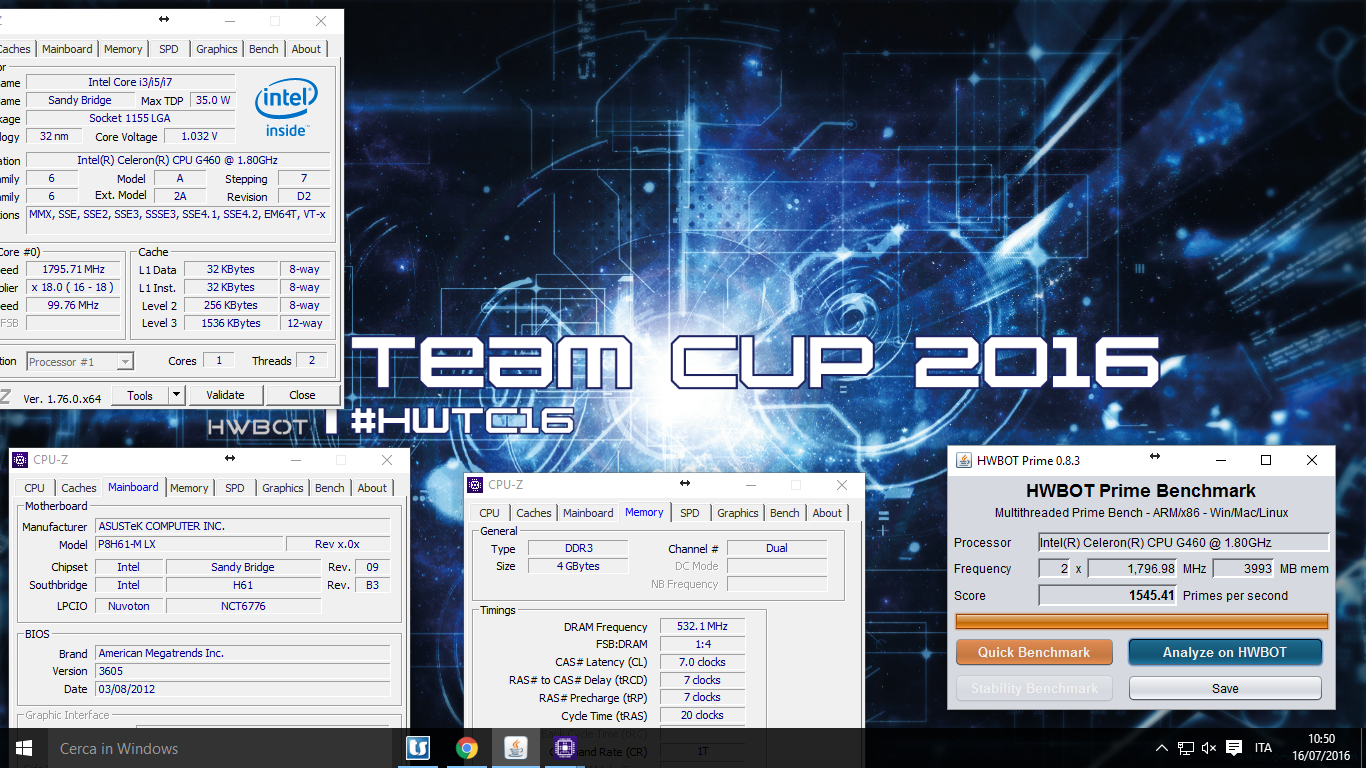The width and height of the screenshot is (1366, 768).
Task: Select the Socket 1155 LGA value
Action: point(130,118)
